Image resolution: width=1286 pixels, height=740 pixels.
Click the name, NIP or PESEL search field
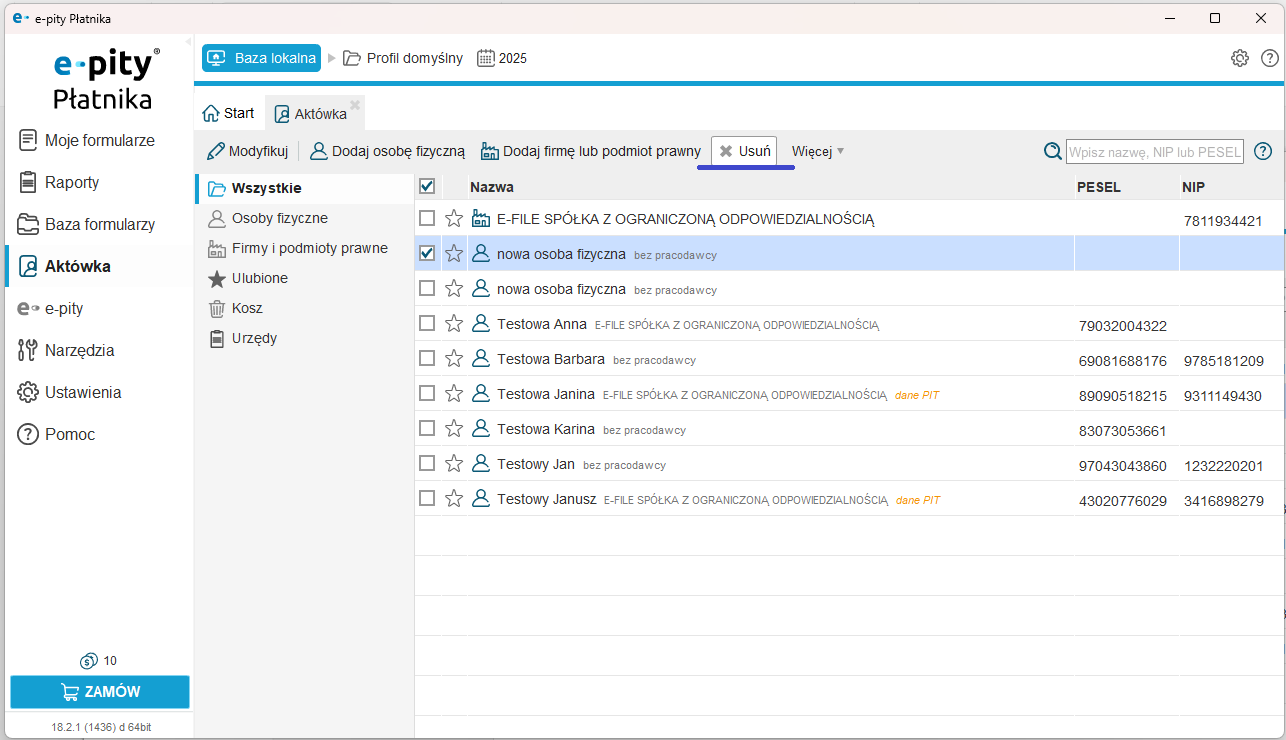click(x=1154, y=152)
